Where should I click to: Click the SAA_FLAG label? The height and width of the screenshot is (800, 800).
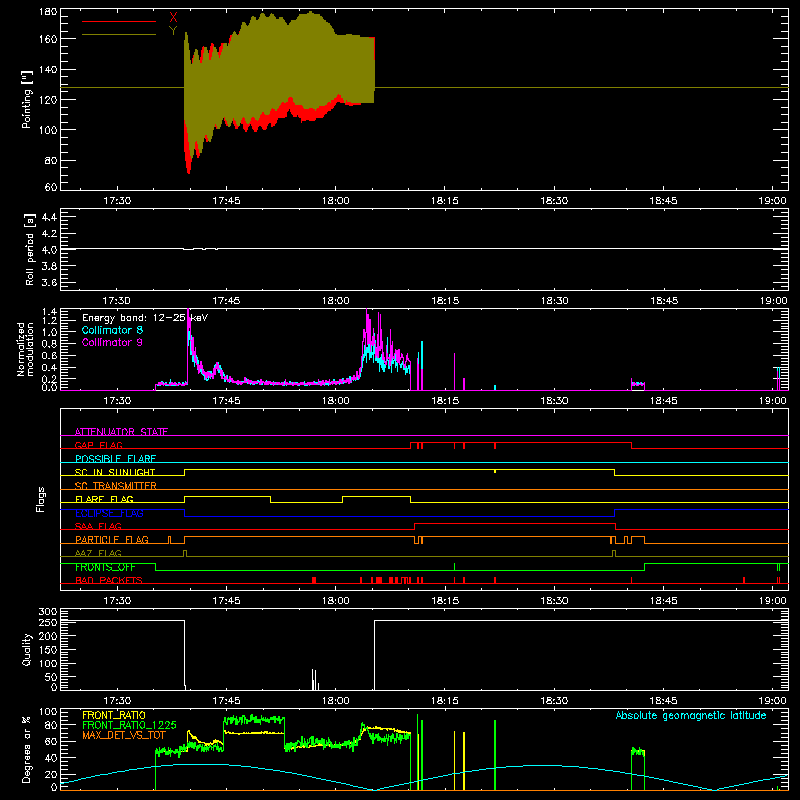(98, 526)
